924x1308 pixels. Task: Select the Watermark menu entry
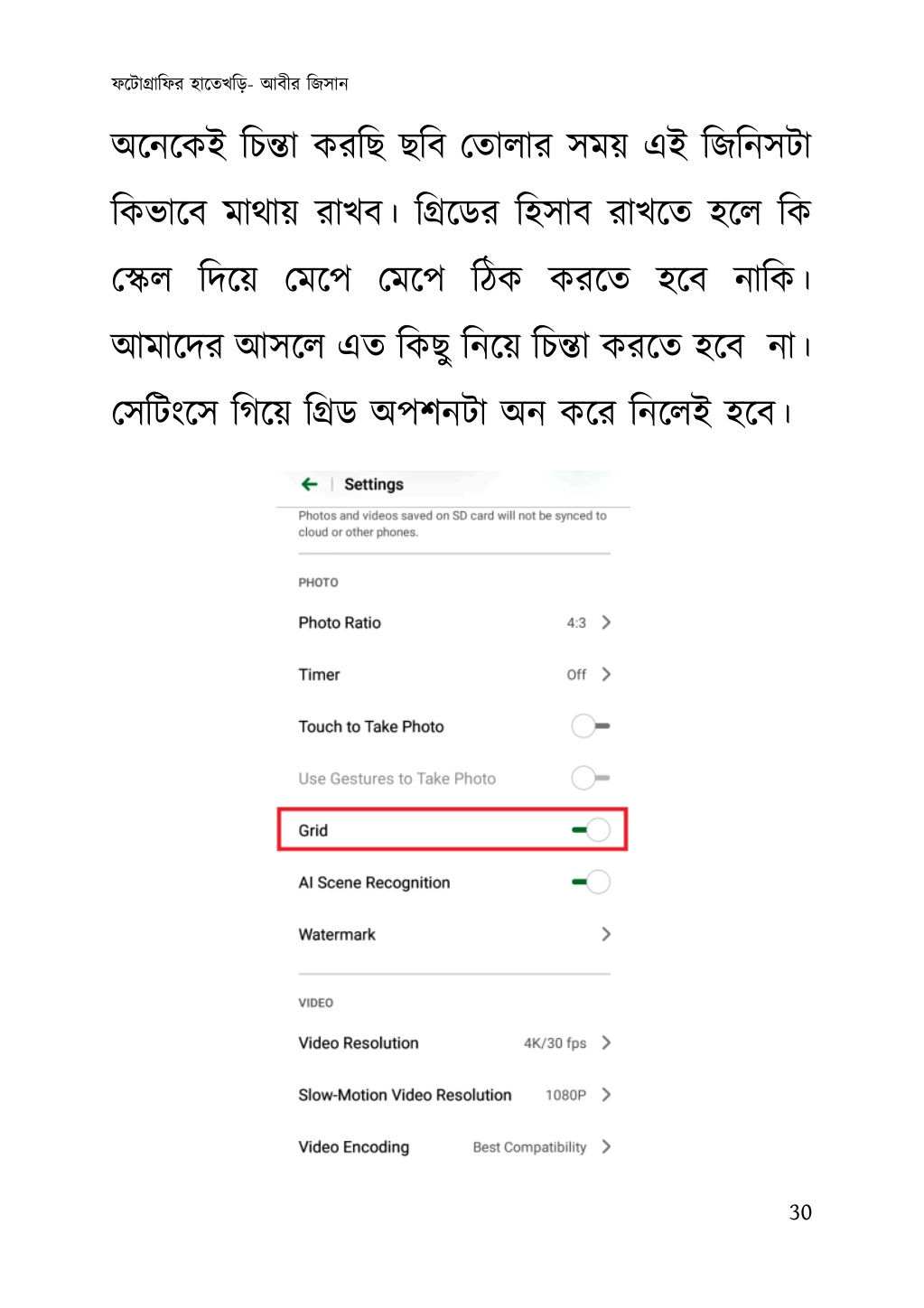point(337,934)
